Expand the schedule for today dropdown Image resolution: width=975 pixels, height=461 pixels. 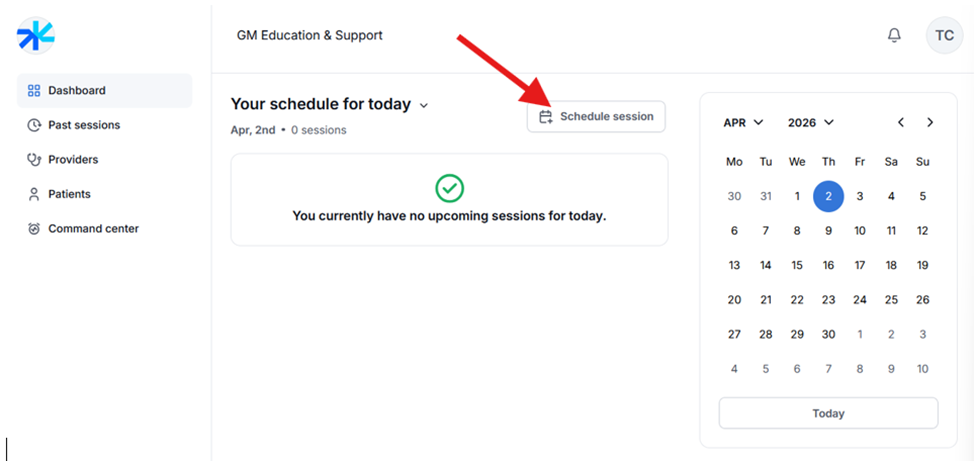point(424,105)
